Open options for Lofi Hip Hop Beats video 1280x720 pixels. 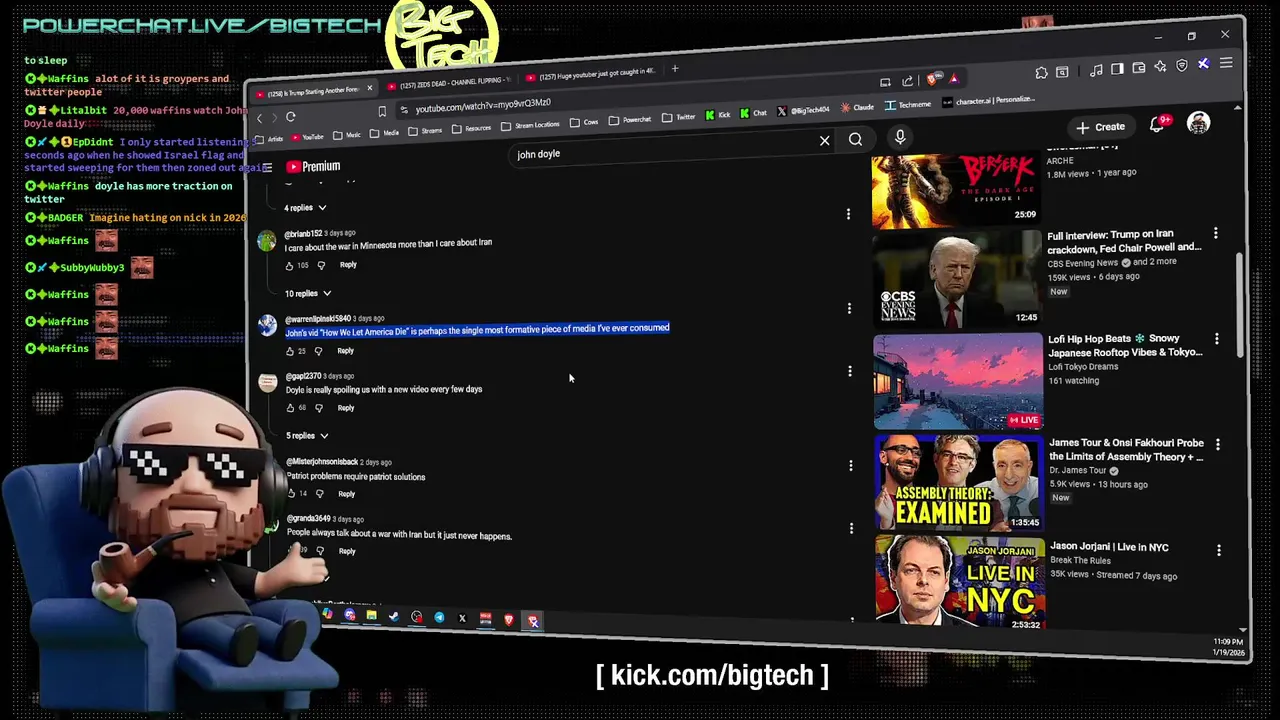pos(1217,339)
